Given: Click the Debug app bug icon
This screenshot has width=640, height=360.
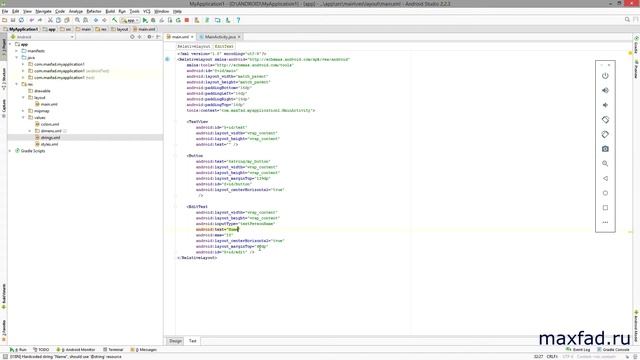Looking at the screenshot, I should (153, 20).
